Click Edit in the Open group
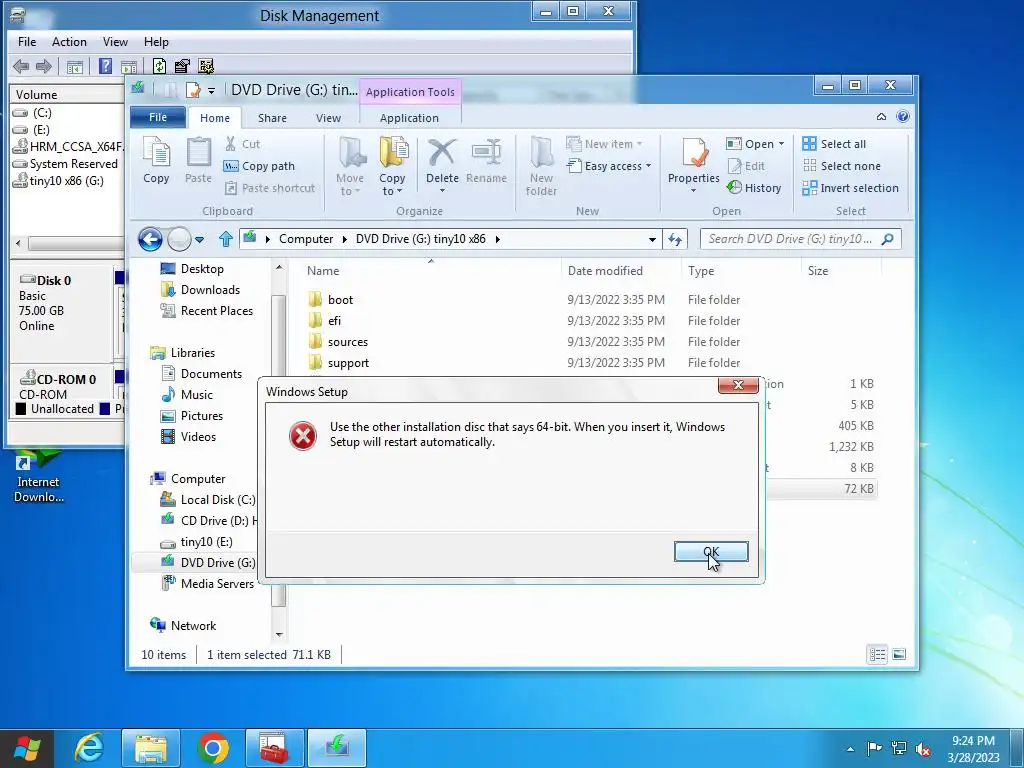1024x768 pixels. tap(746, 166)
